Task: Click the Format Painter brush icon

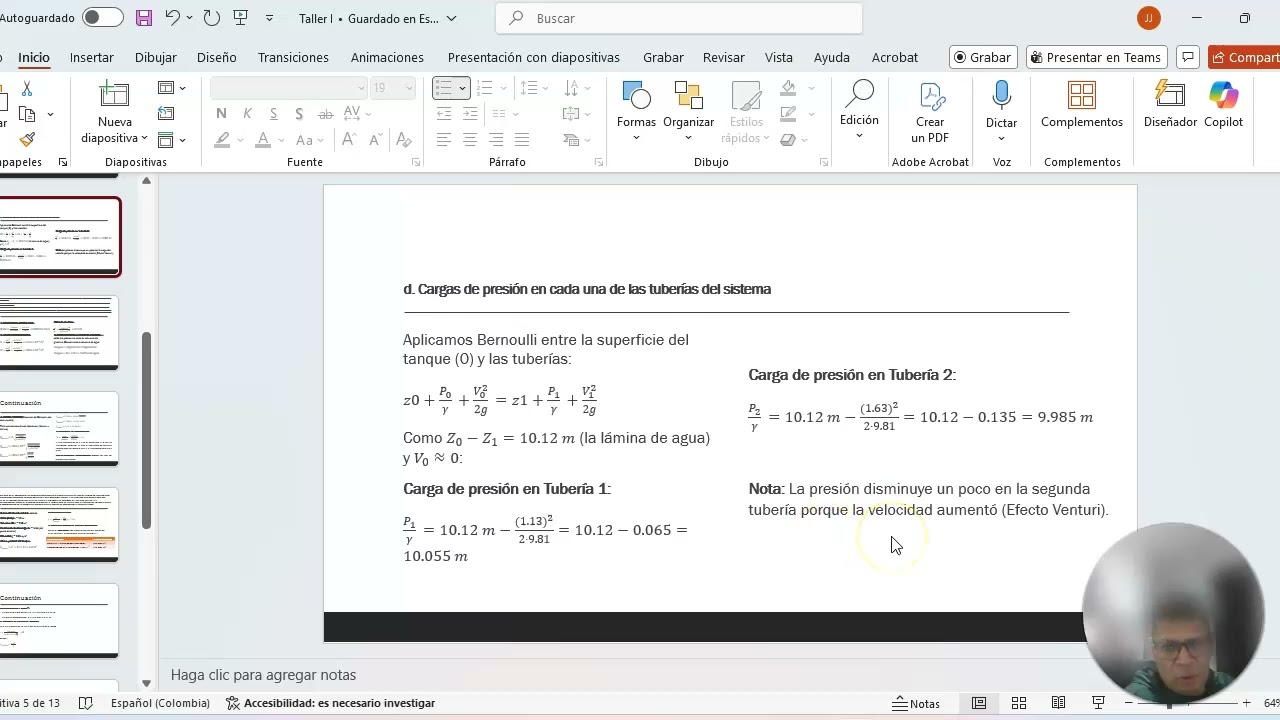Action: pyautogui.click(x=27, y=139)
